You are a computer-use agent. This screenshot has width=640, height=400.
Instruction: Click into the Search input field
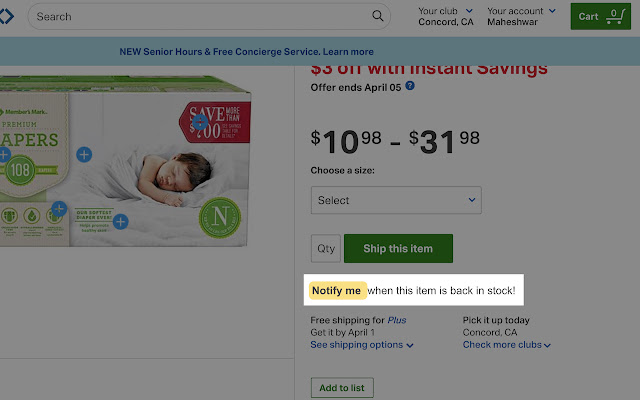pos(200,16)
